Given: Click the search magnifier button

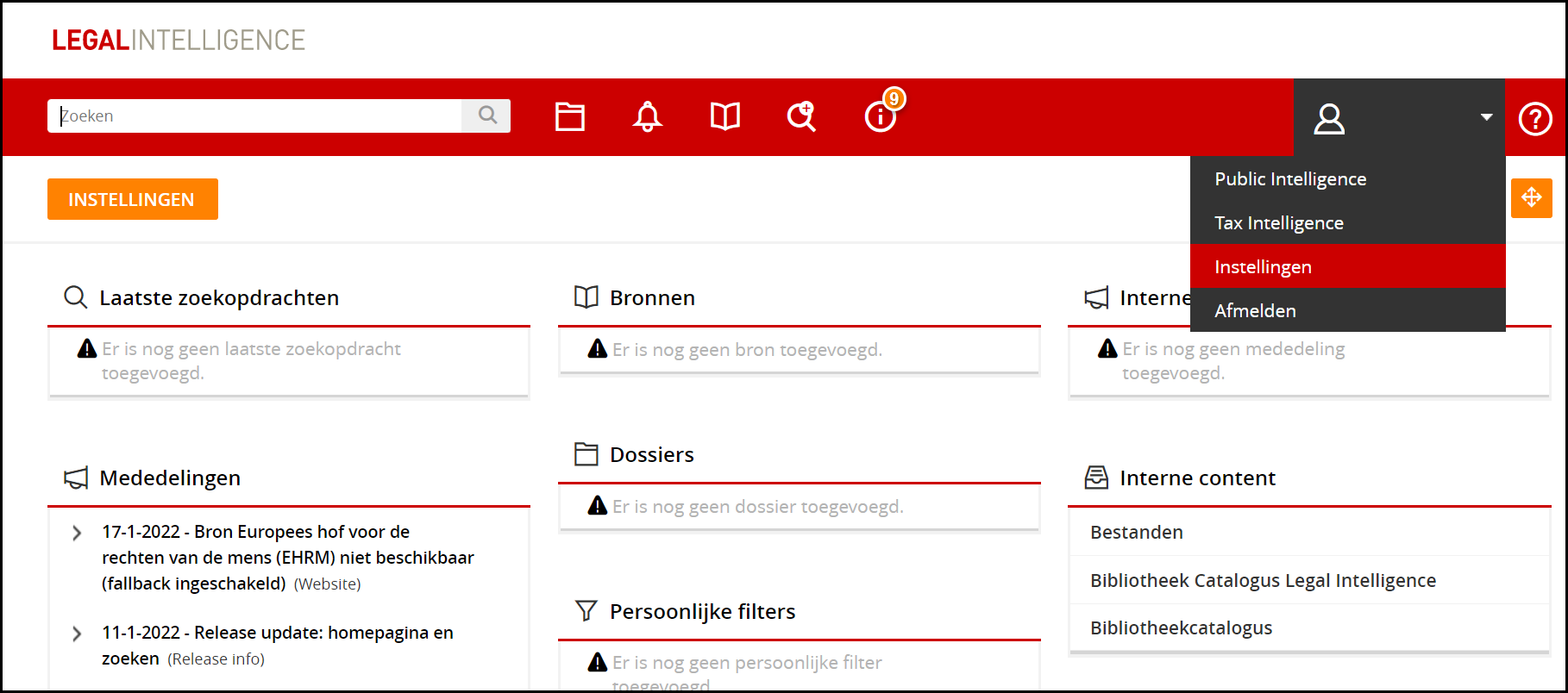Looking at the screenshot, I should [x=486, y=115].
